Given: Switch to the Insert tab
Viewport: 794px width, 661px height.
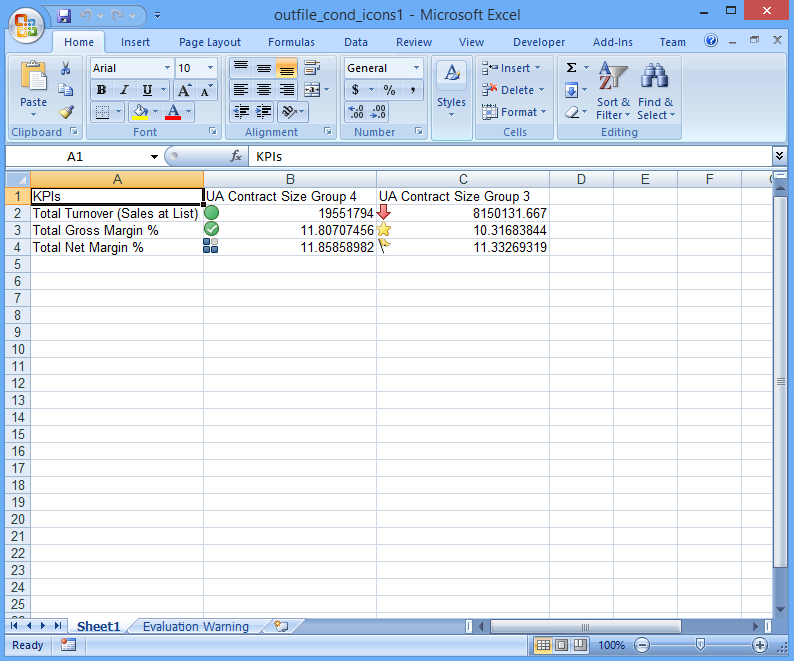Looking at the screenshot, I should point(135,42).
